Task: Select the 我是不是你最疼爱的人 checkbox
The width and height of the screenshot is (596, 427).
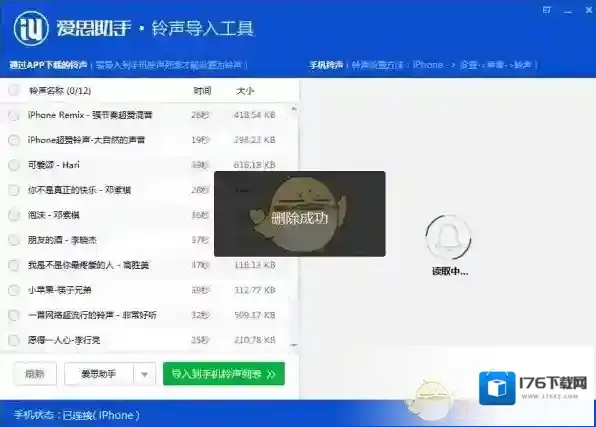Action: coord(14,265)
